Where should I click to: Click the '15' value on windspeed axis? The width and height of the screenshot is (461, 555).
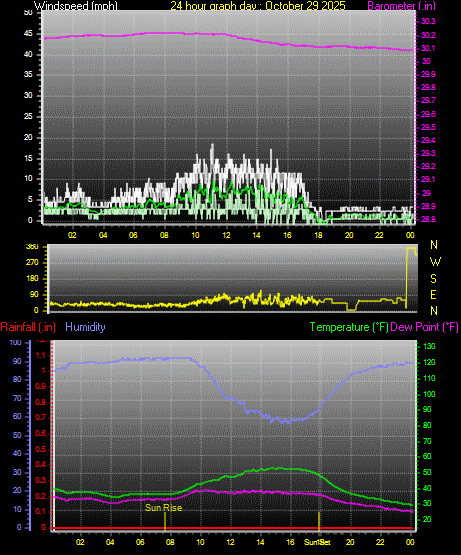[28, 158]
